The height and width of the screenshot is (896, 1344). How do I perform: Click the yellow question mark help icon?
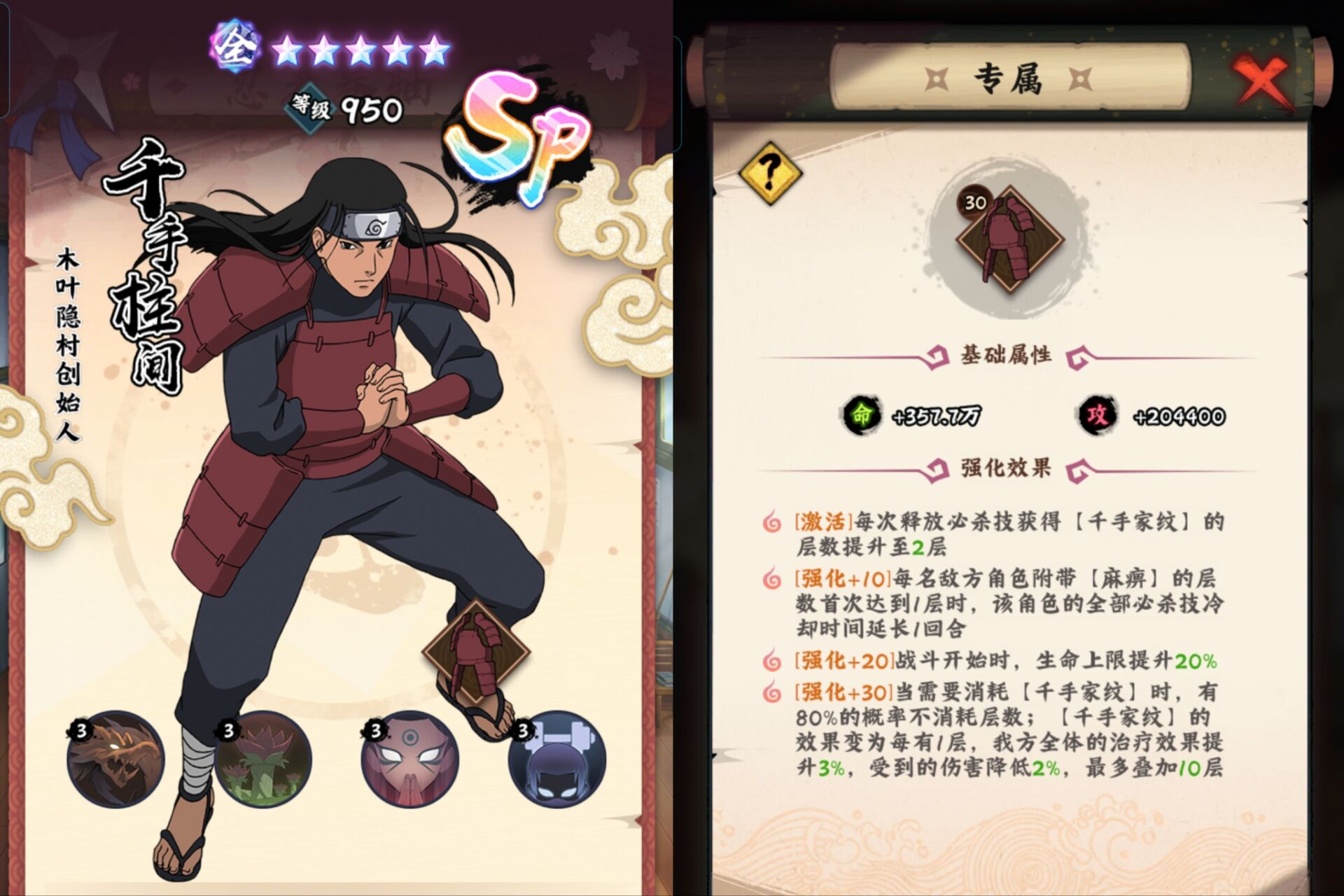tap(770, 173)
